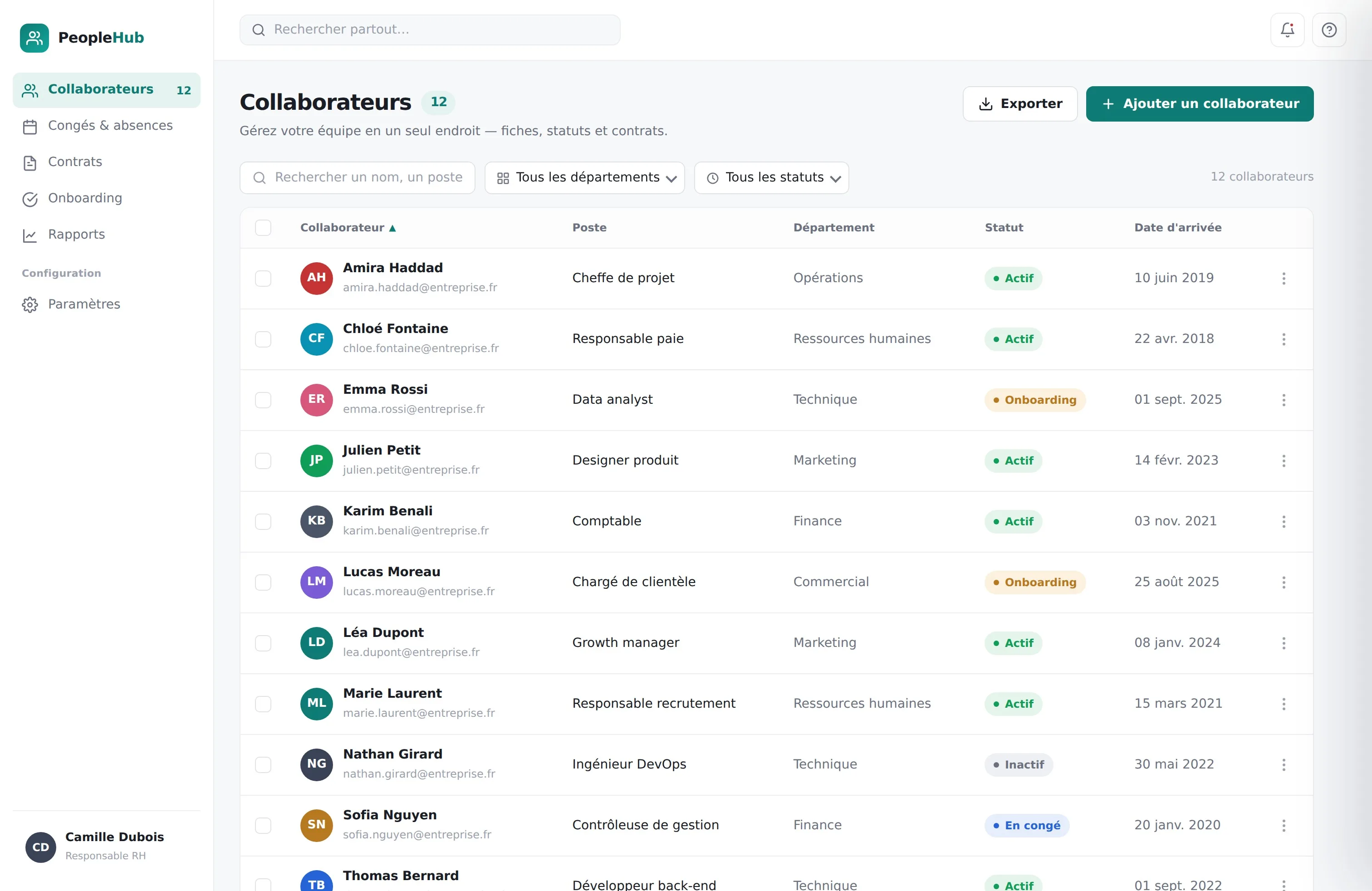Open row actions menu for Julien Petit
Viewport: 1372px width, 891px height.
[x=1283, y=460]
